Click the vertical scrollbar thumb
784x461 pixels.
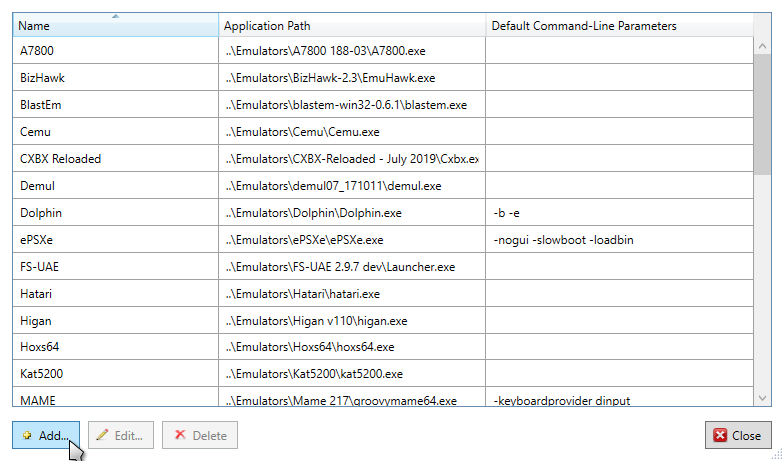[x=762, y=114]
